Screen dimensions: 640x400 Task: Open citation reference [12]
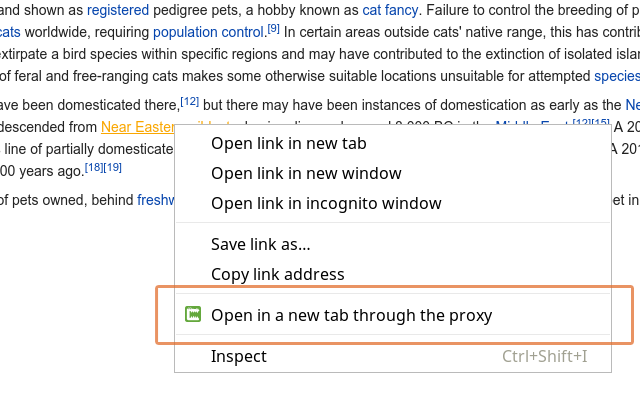(x=189, y=101)
